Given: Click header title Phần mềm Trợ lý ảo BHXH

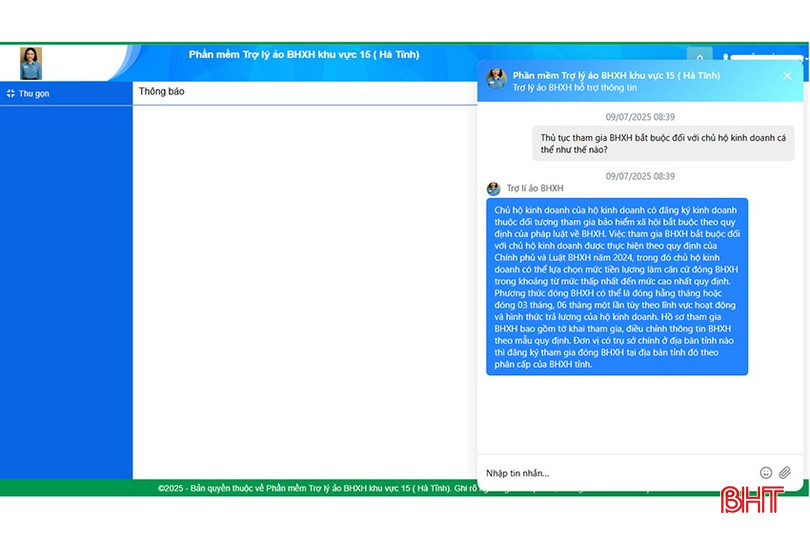Looking at the screenshot, I should point(304,55).
